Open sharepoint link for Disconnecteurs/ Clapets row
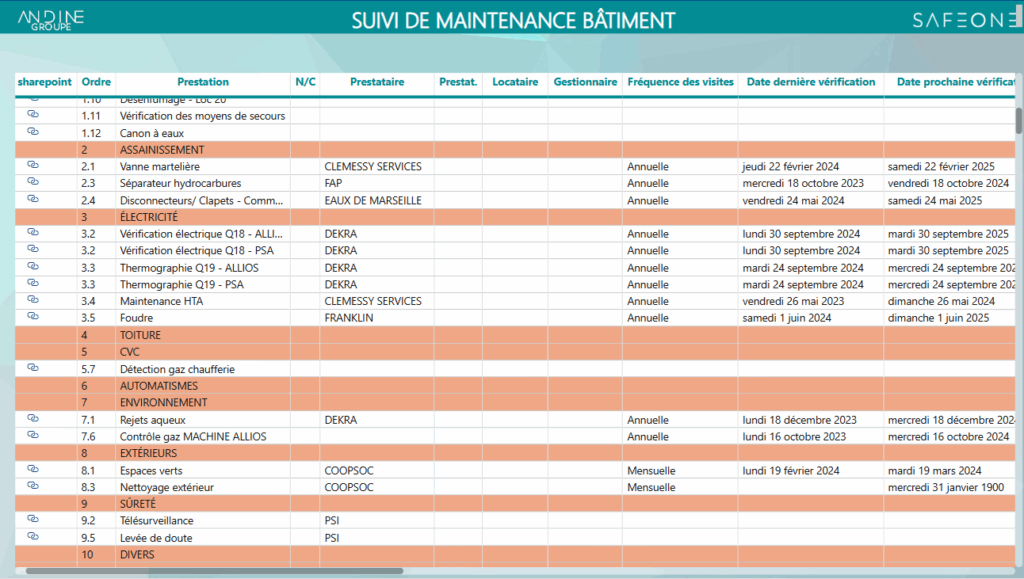 pyautogui.click(x=33, y=199)
